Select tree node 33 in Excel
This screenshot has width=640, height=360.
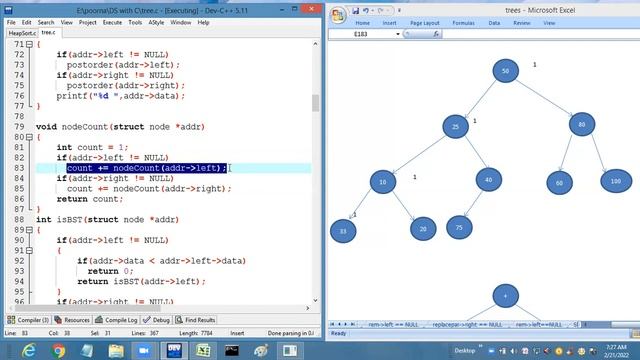(343, 231)
